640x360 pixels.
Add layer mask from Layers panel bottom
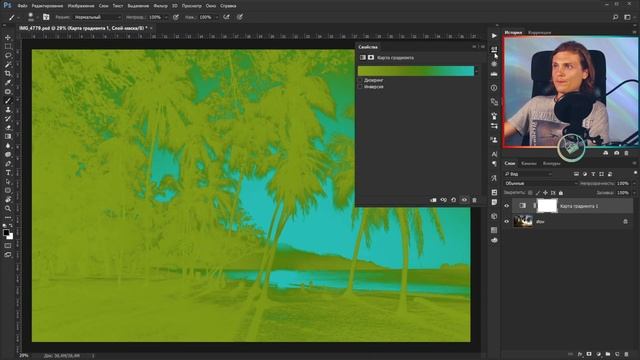[x=589, y=354]
